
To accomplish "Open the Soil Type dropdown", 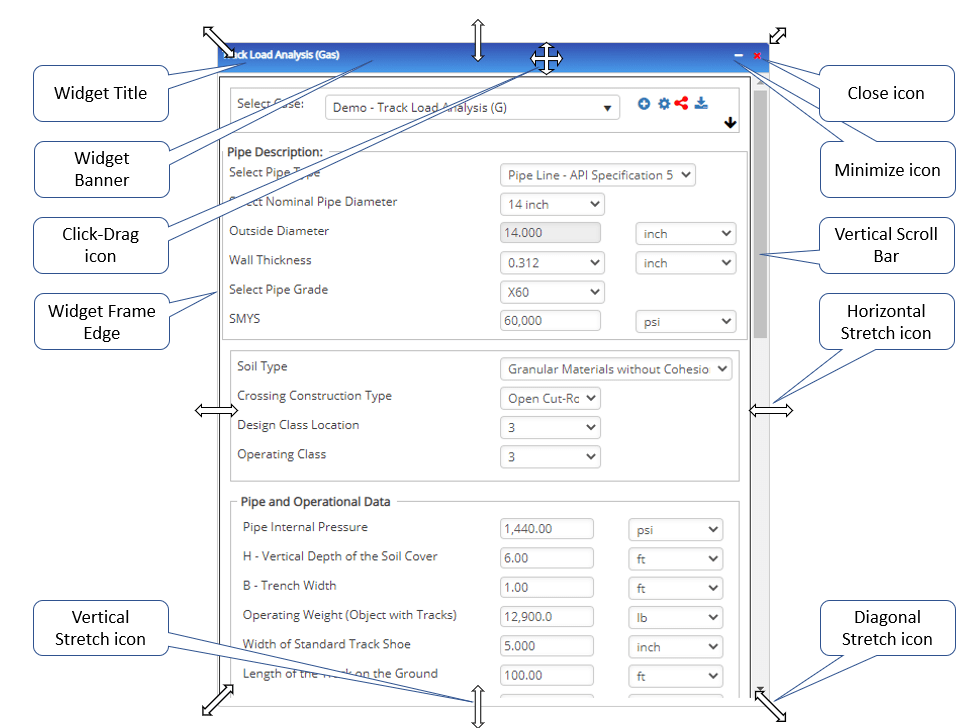I will (x=616, y=369).
